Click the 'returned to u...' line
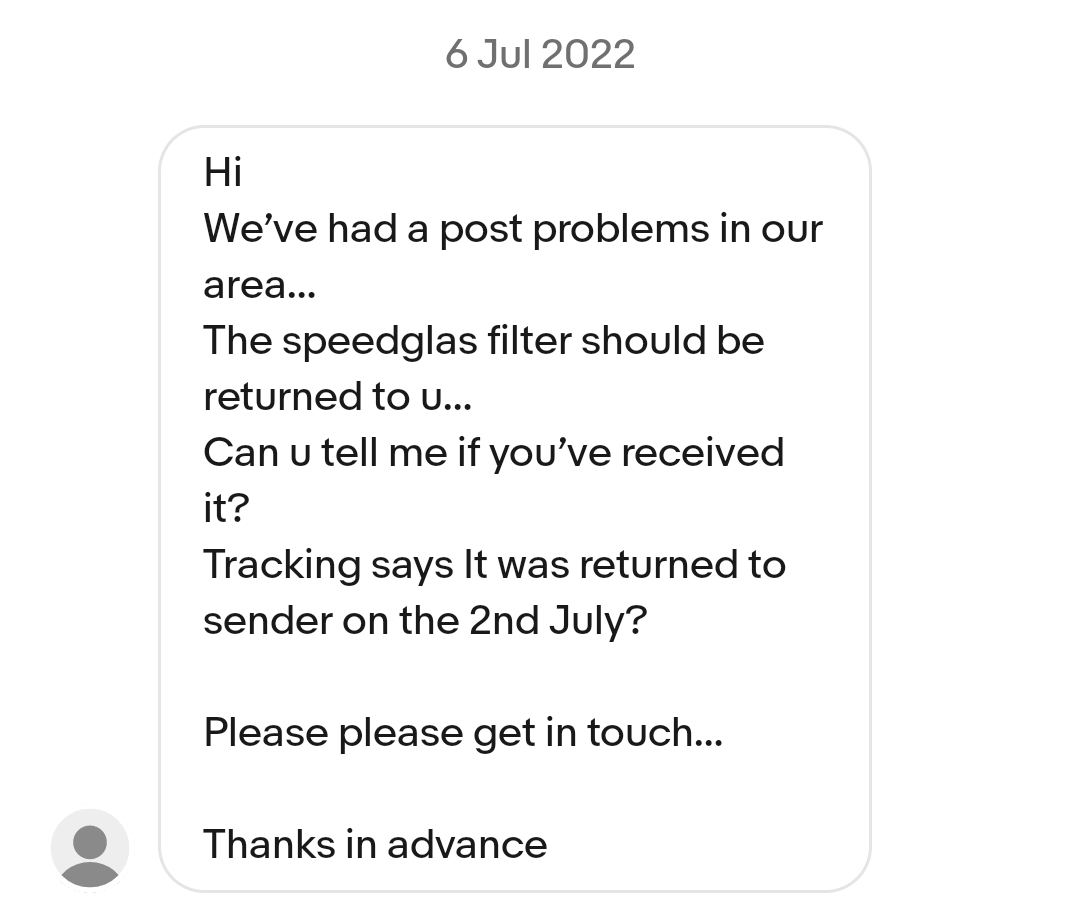Viewport: 1080px width, 898px height. pos(338,397)
